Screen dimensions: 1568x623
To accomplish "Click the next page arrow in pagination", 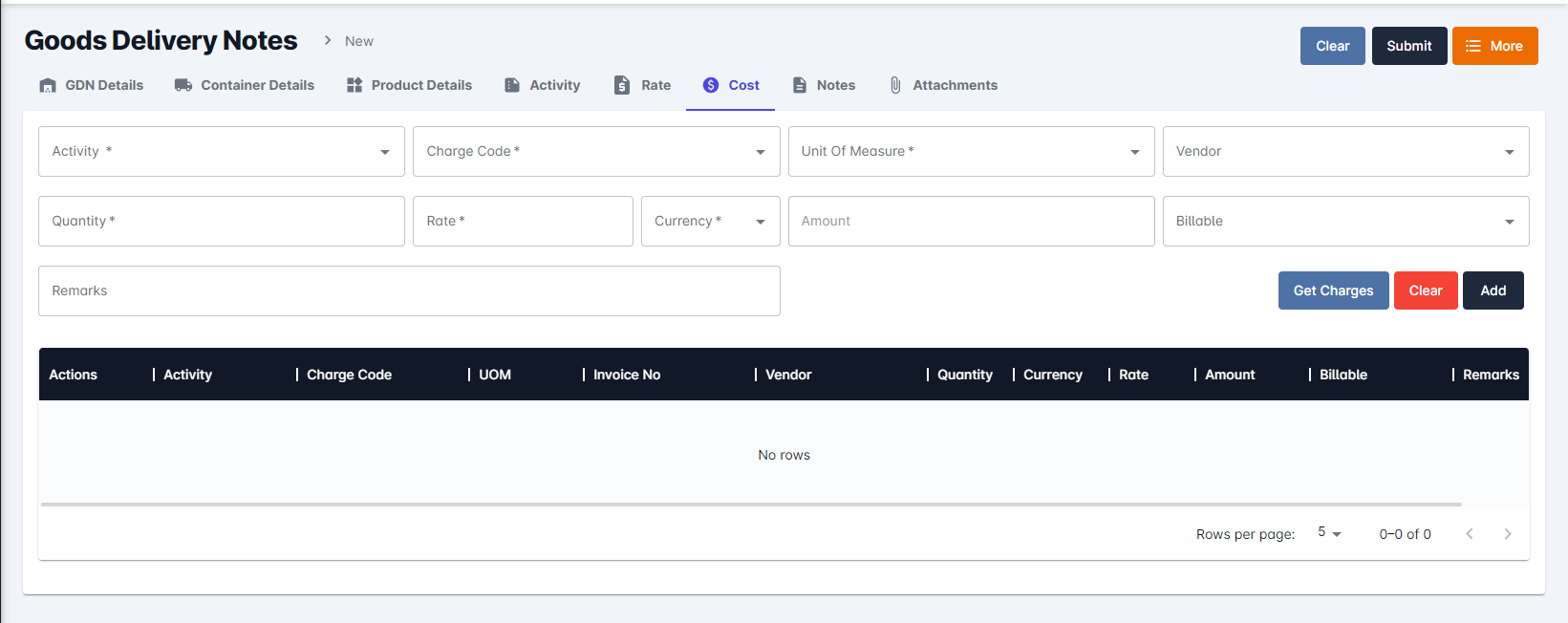I will (x=1508, y=534).
